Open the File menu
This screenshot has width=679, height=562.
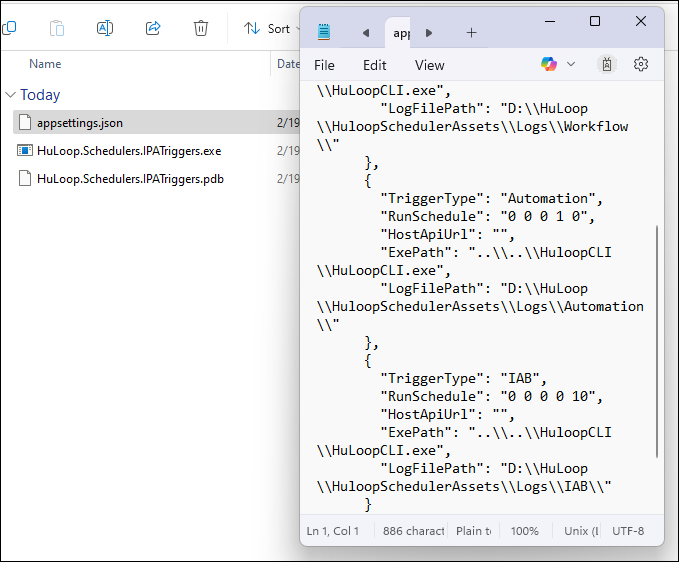pyautogui.click(x=324, y=65)
